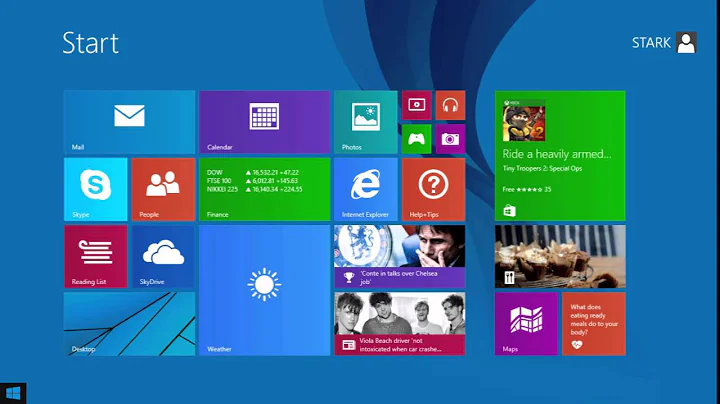Open Food & Drink muffins tile
This screenshot has width=720, height=404.
(560, 257)
